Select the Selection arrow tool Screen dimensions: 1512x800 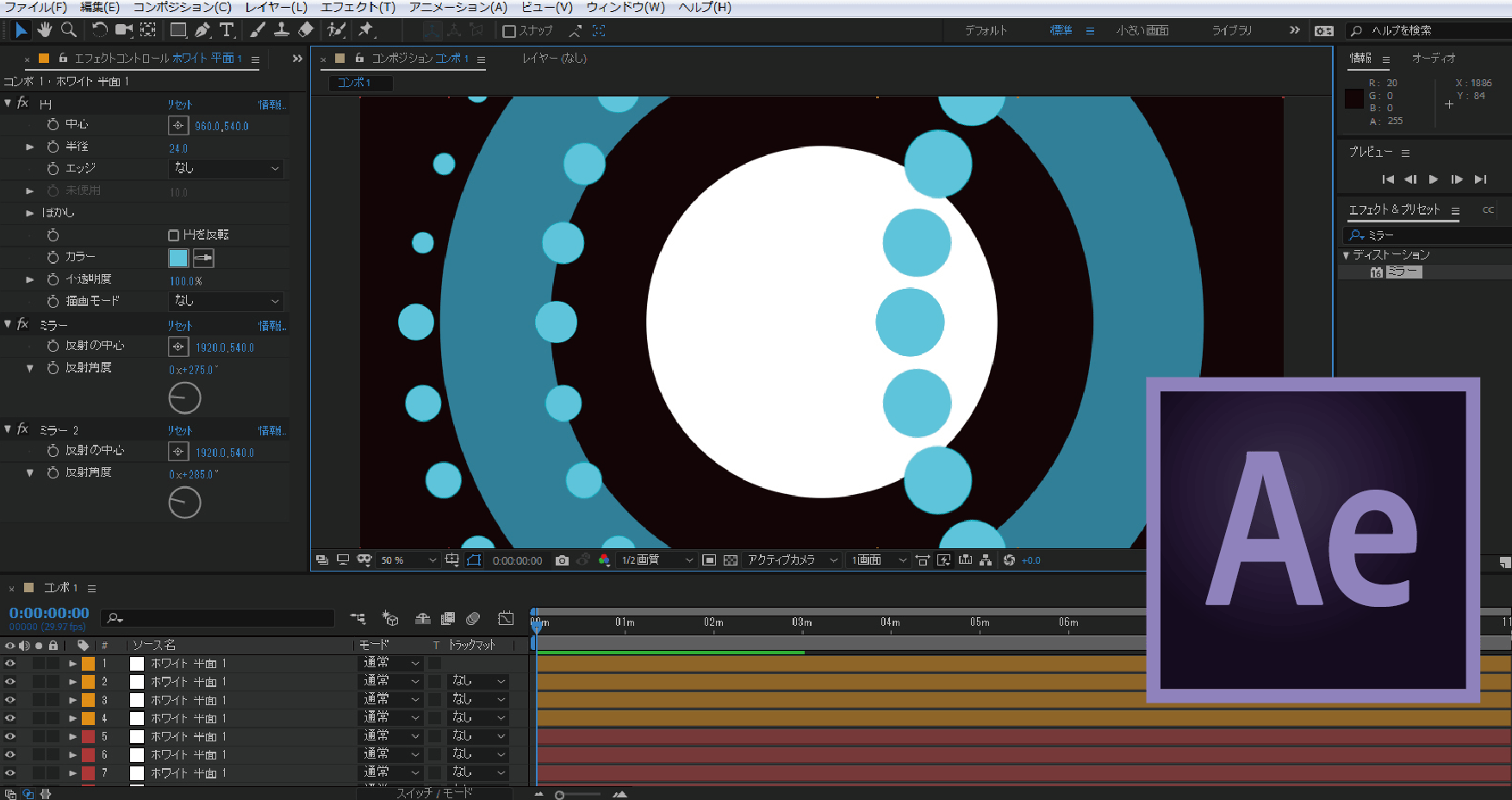point(22,30)
